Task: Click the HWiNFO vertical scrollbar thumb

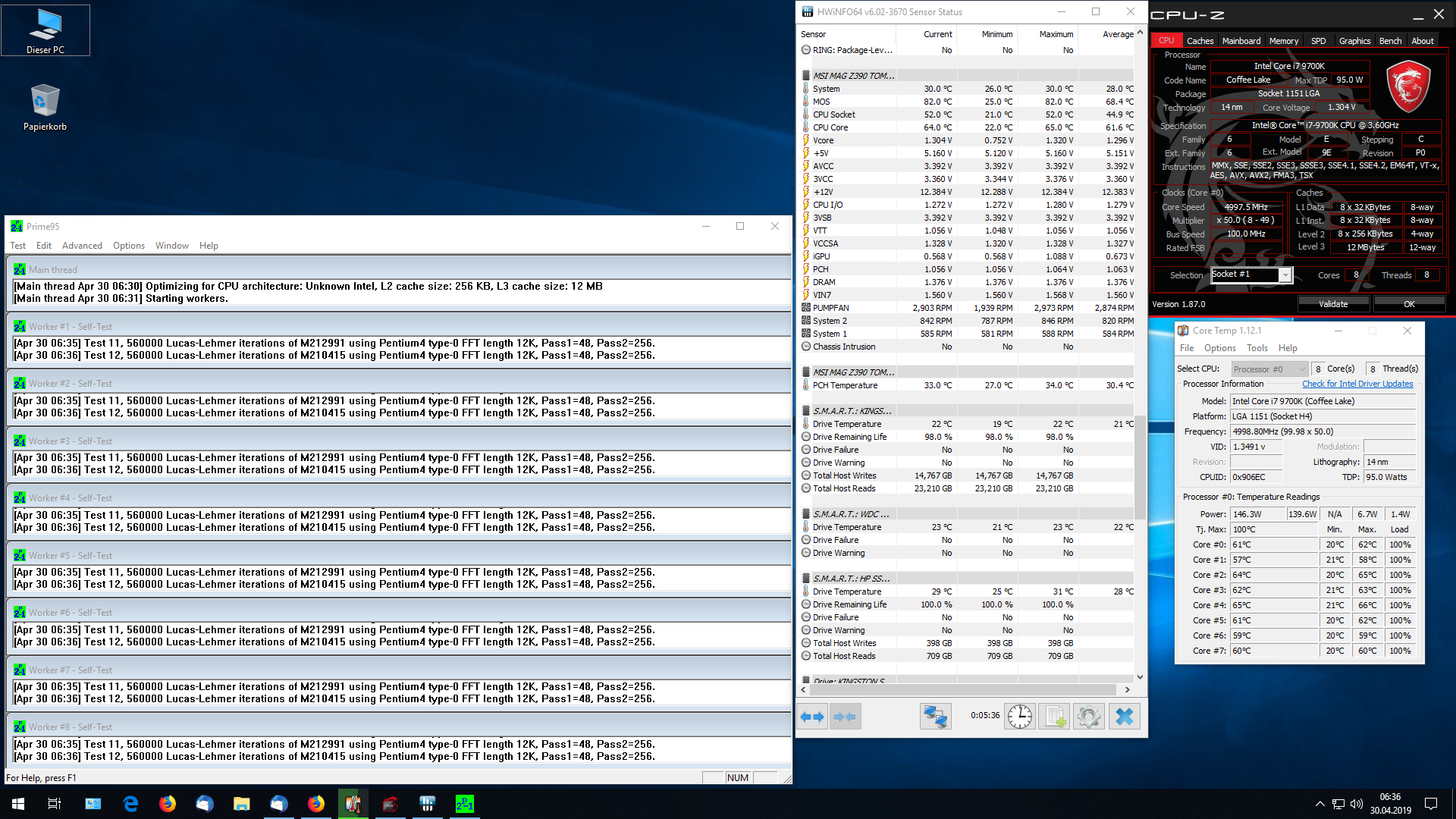Action: click(1140, 466)
